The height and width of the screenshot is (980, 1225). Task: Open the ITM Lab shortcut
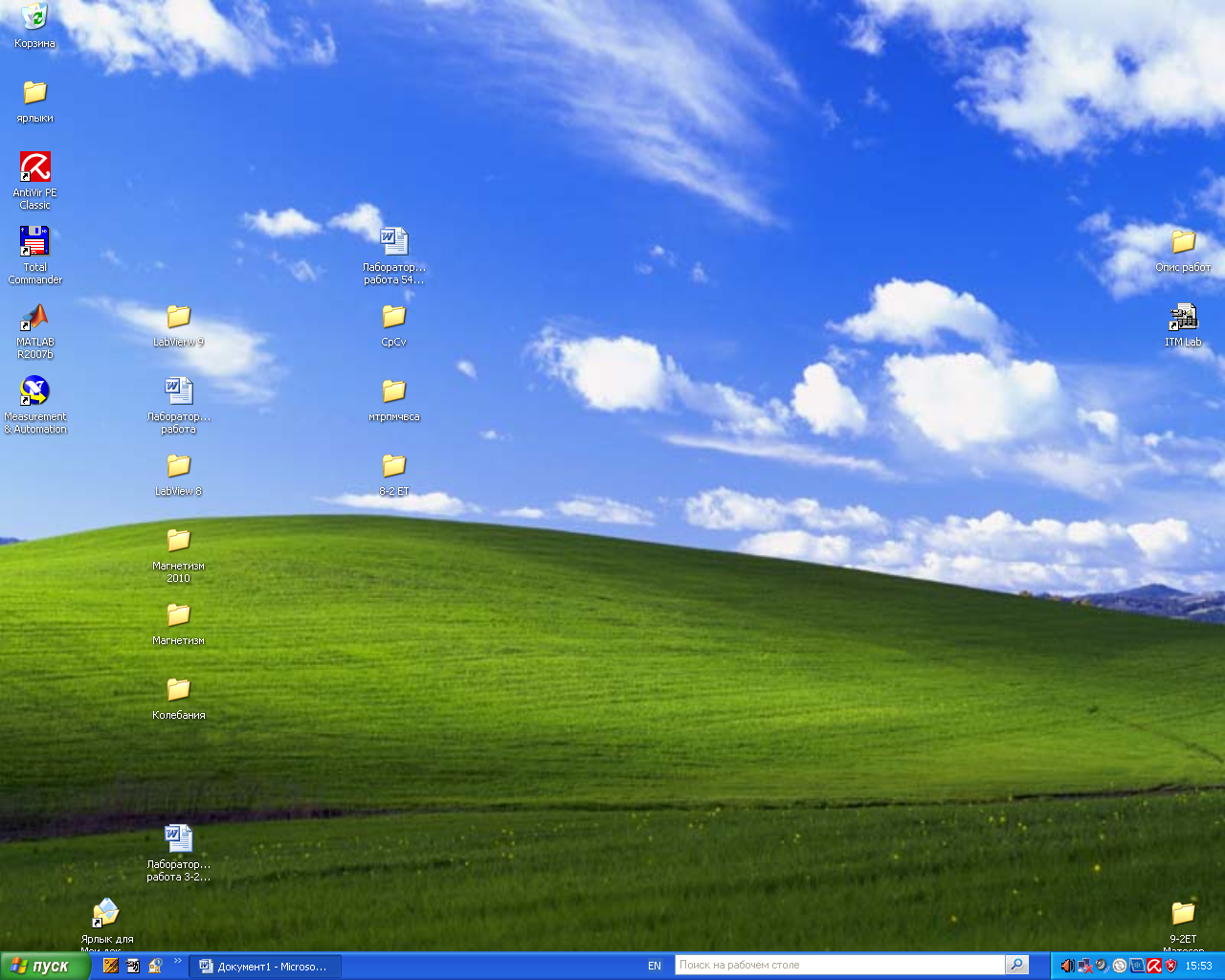pos(1184,325)
